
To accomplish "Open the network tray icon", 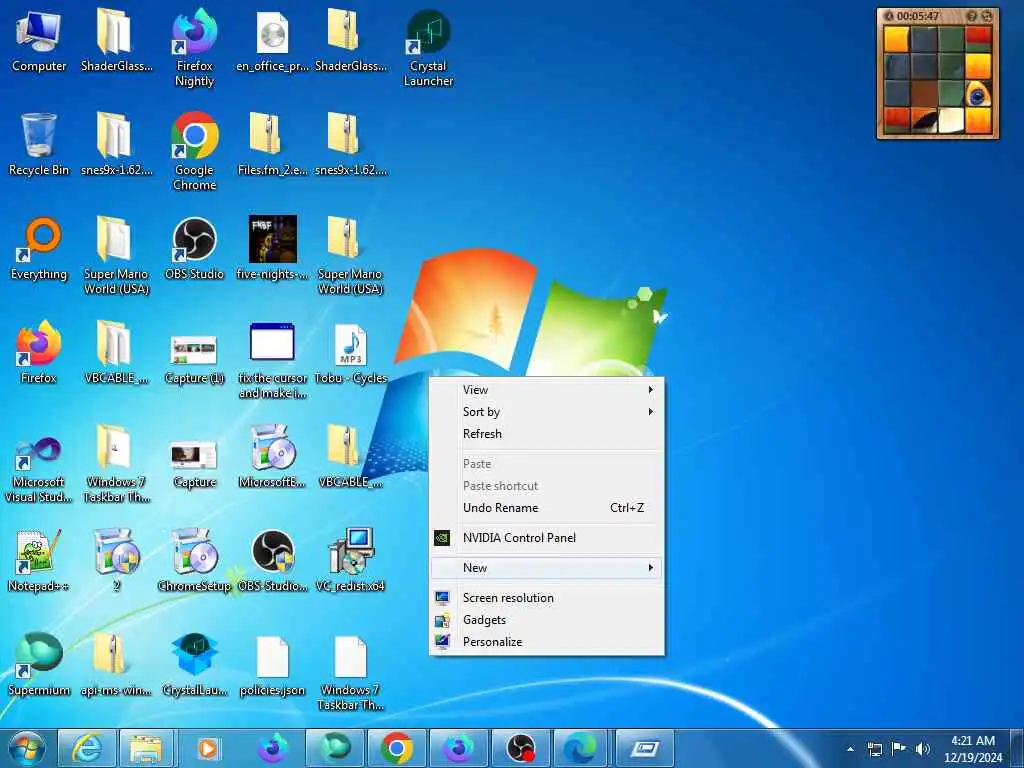I will pos(874,749).
